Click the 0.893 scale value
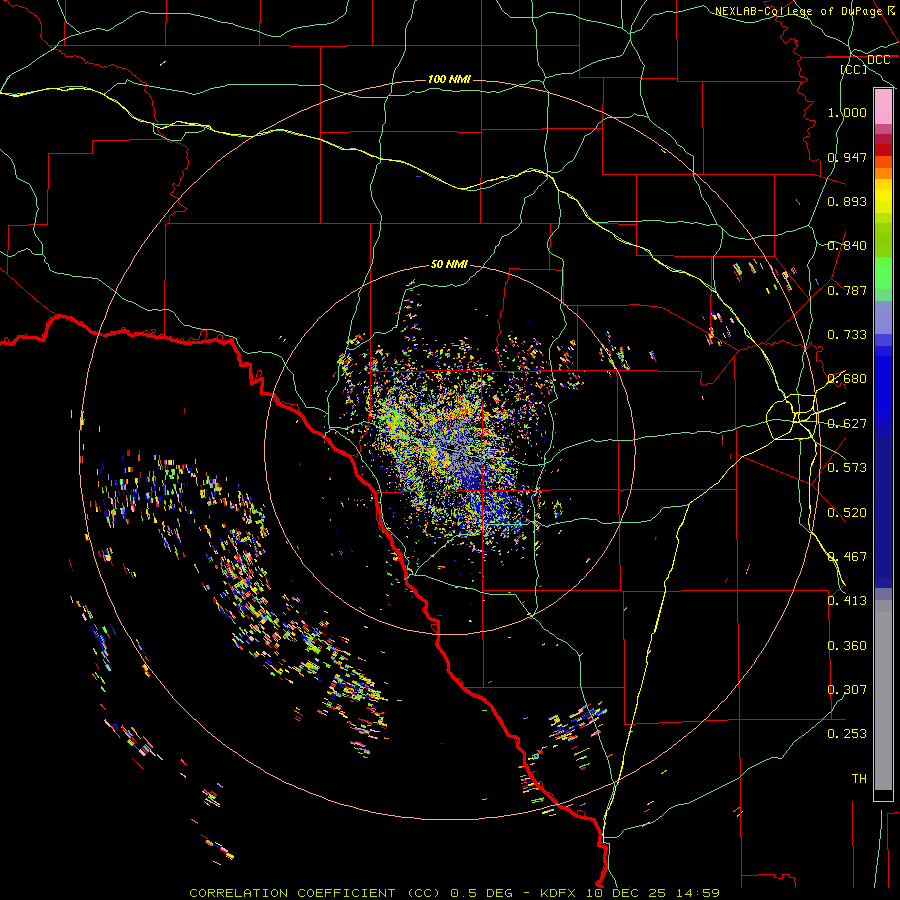This screenshot has height=900, width=900. coord(847,201)
